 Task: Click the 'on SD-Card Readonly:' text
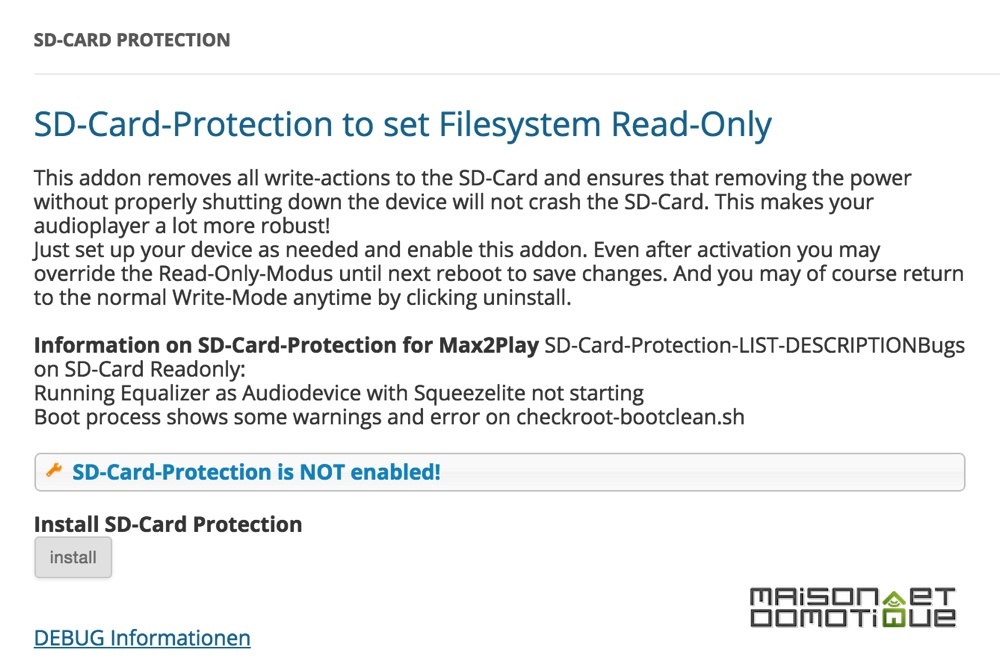click(x=140, y=369)
